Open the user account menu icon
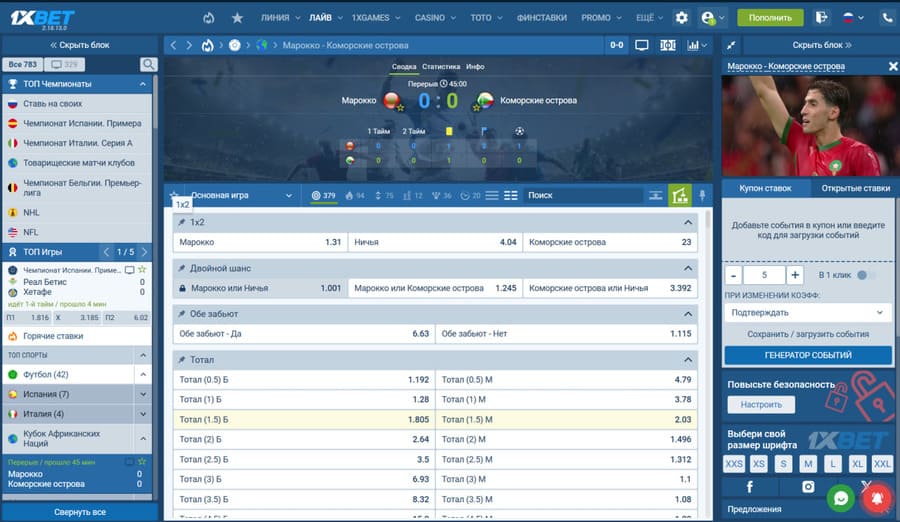This screenshot has width=900, height=522. [x=708, y=18]
